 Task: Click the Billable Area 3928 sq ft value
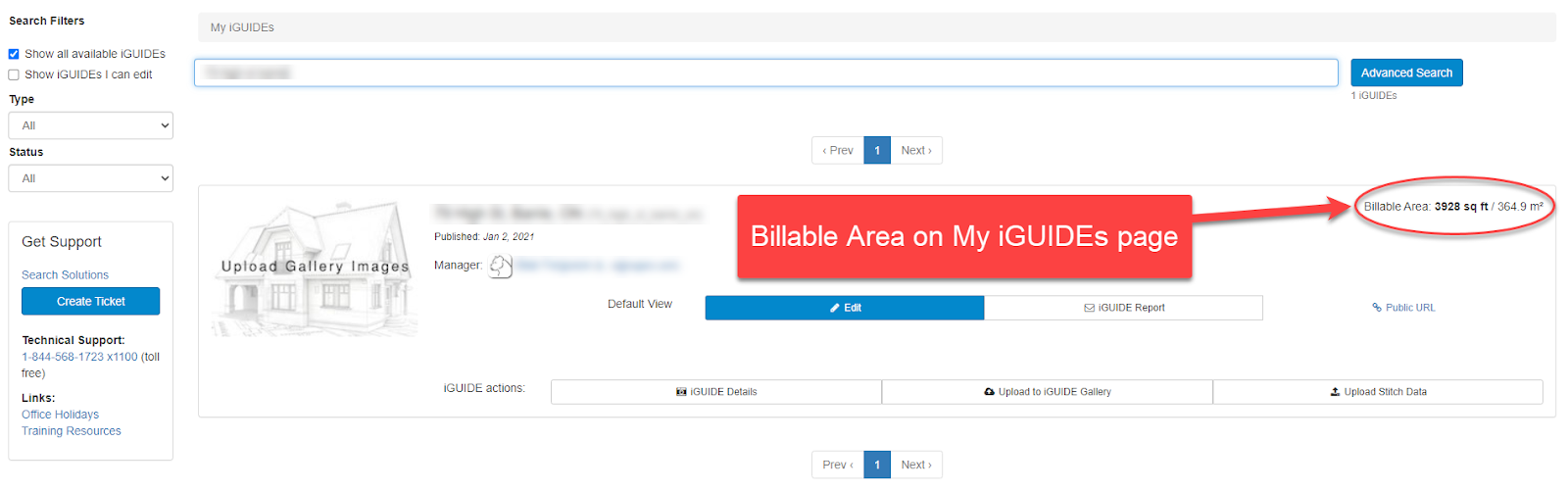tap(1461, 207)
